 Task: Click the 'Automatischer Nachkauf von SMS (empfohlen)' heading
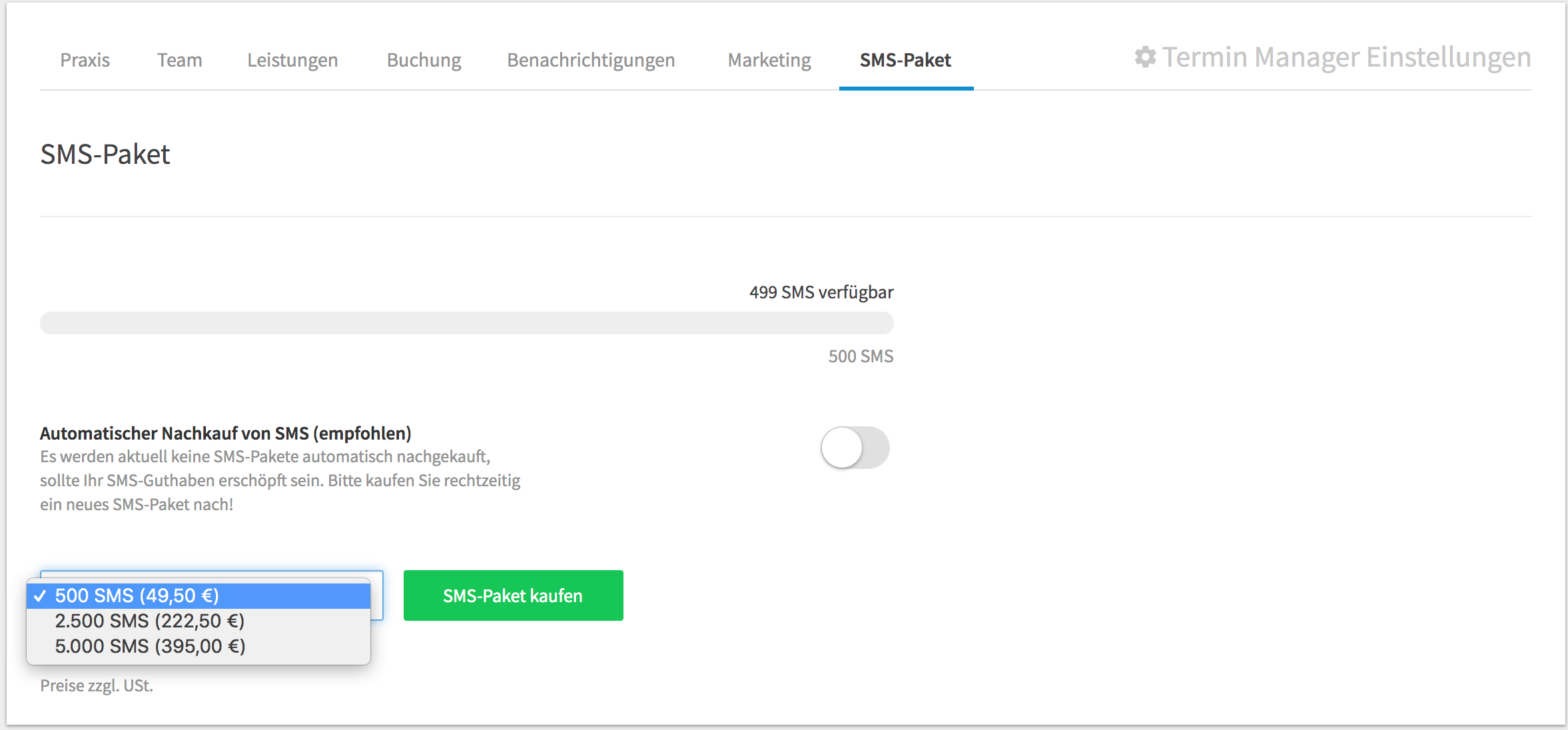(x=226, y=434)
